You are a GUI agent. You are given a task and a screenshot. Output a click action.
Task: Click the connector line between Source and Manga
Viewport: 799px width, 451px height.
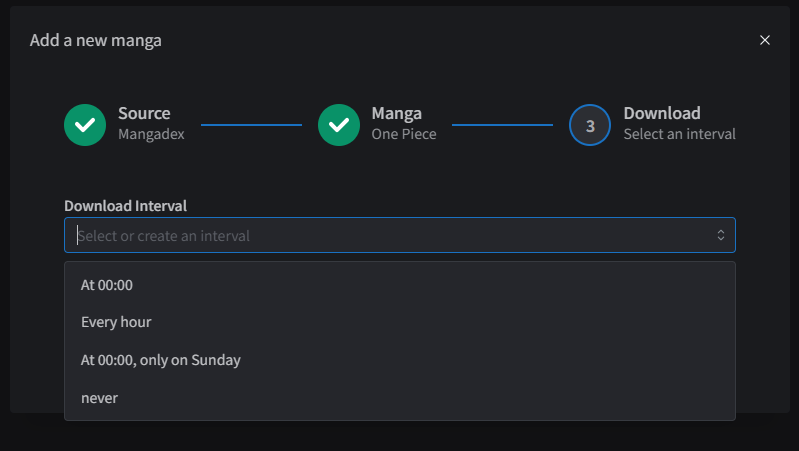tap(251, 125)
